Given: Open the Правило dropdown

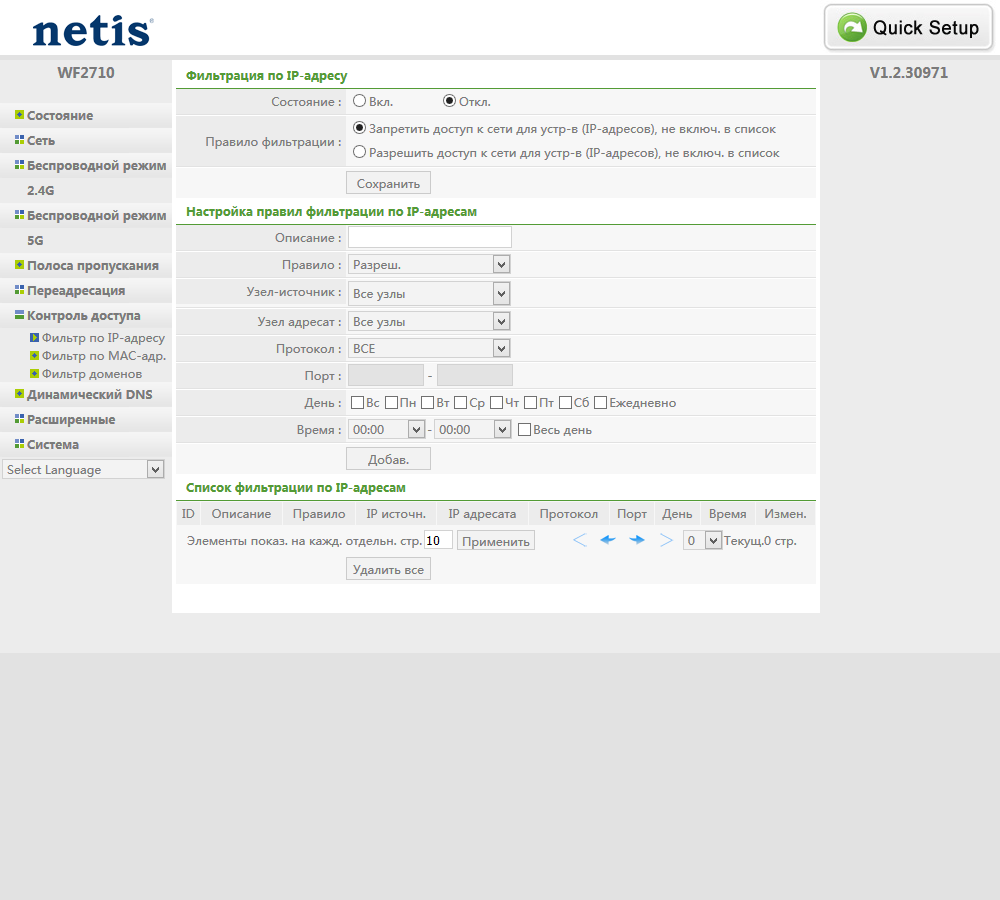Looking at the screenshot, I should [x=429, y=264].
